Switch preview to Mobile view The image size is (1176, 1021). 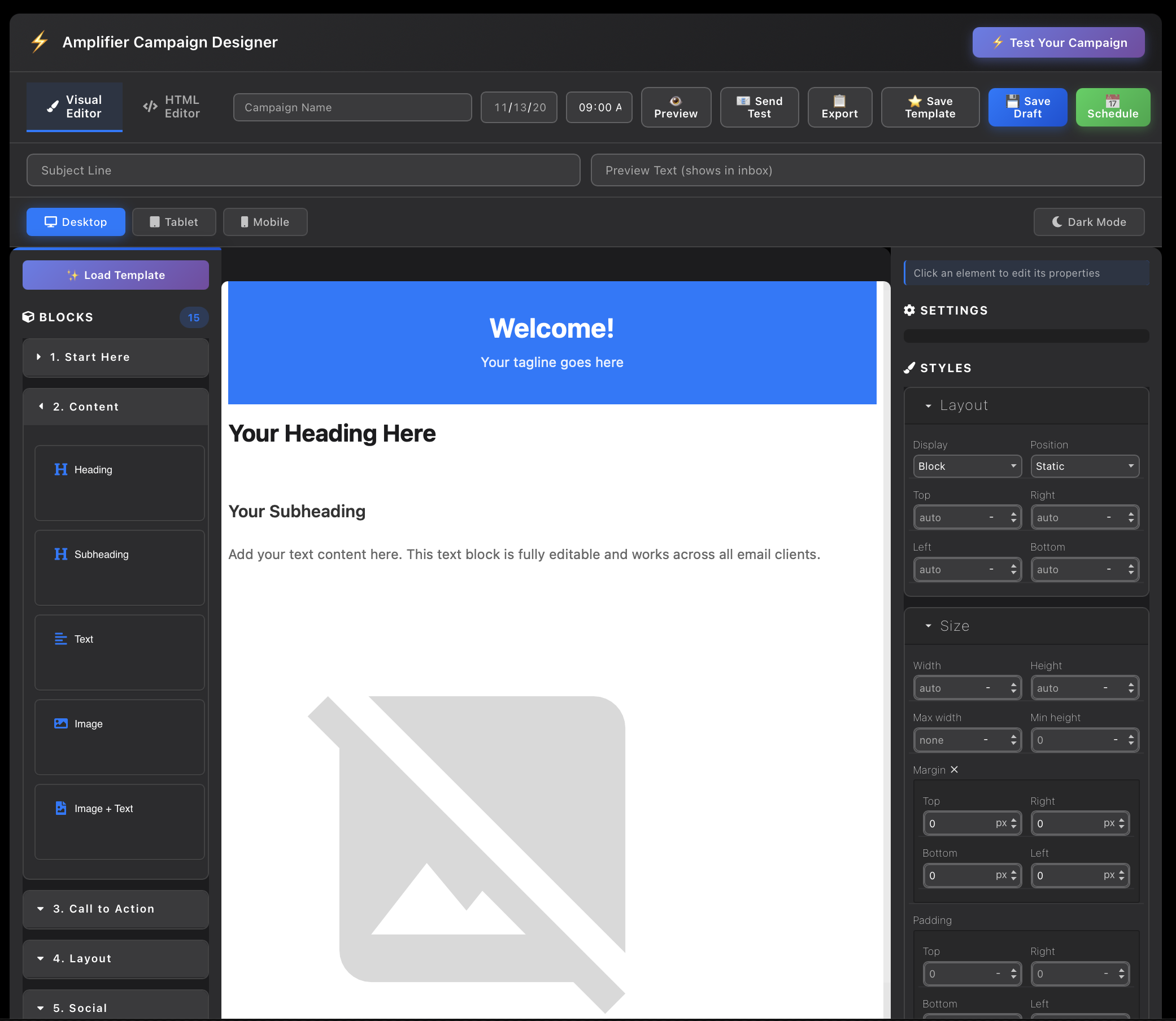(x=265, y=221)
